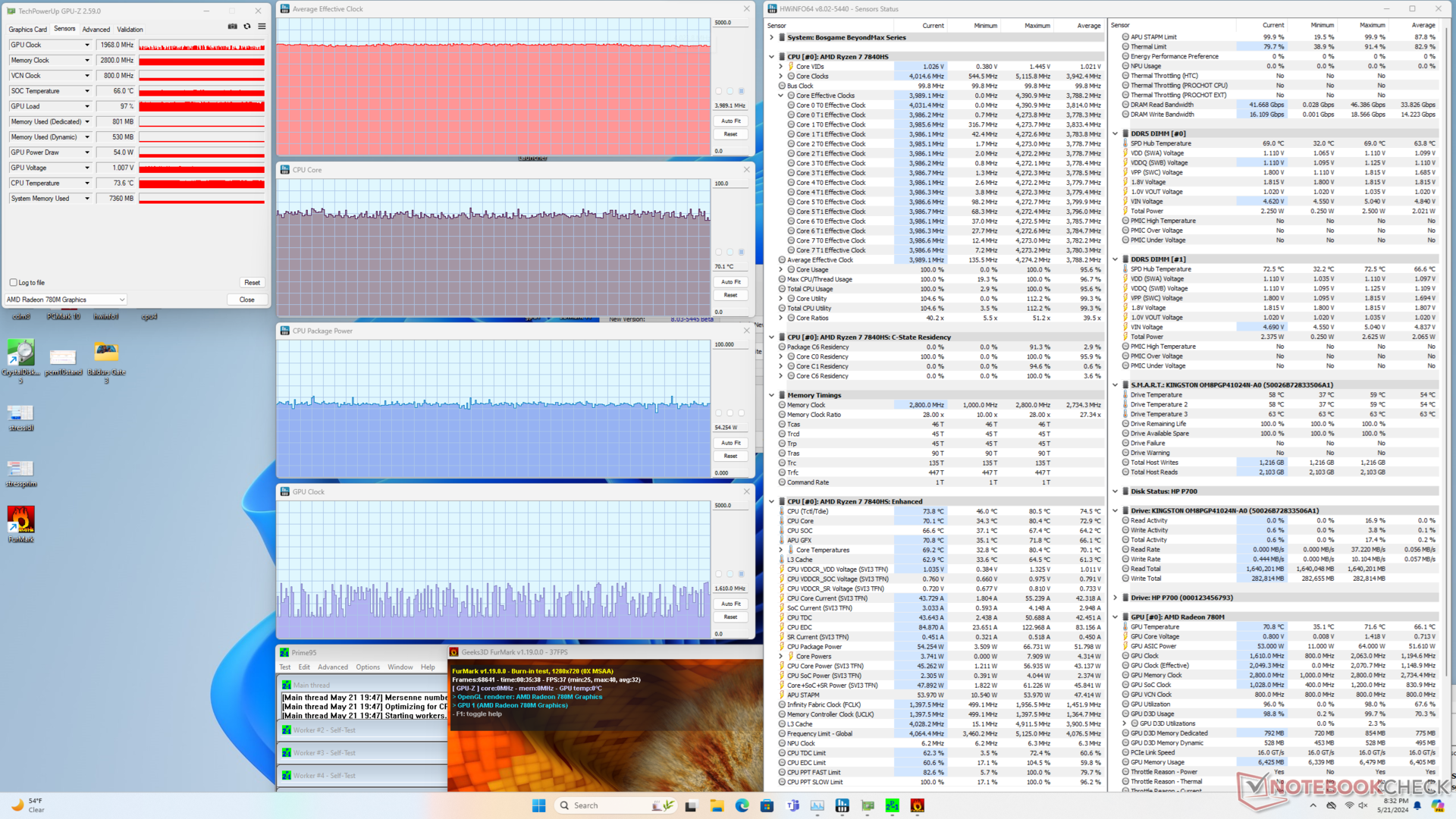Click File Explorer icon in taskbar
Viewport: 1456px width, 819px height.
[x=717, y=805]
